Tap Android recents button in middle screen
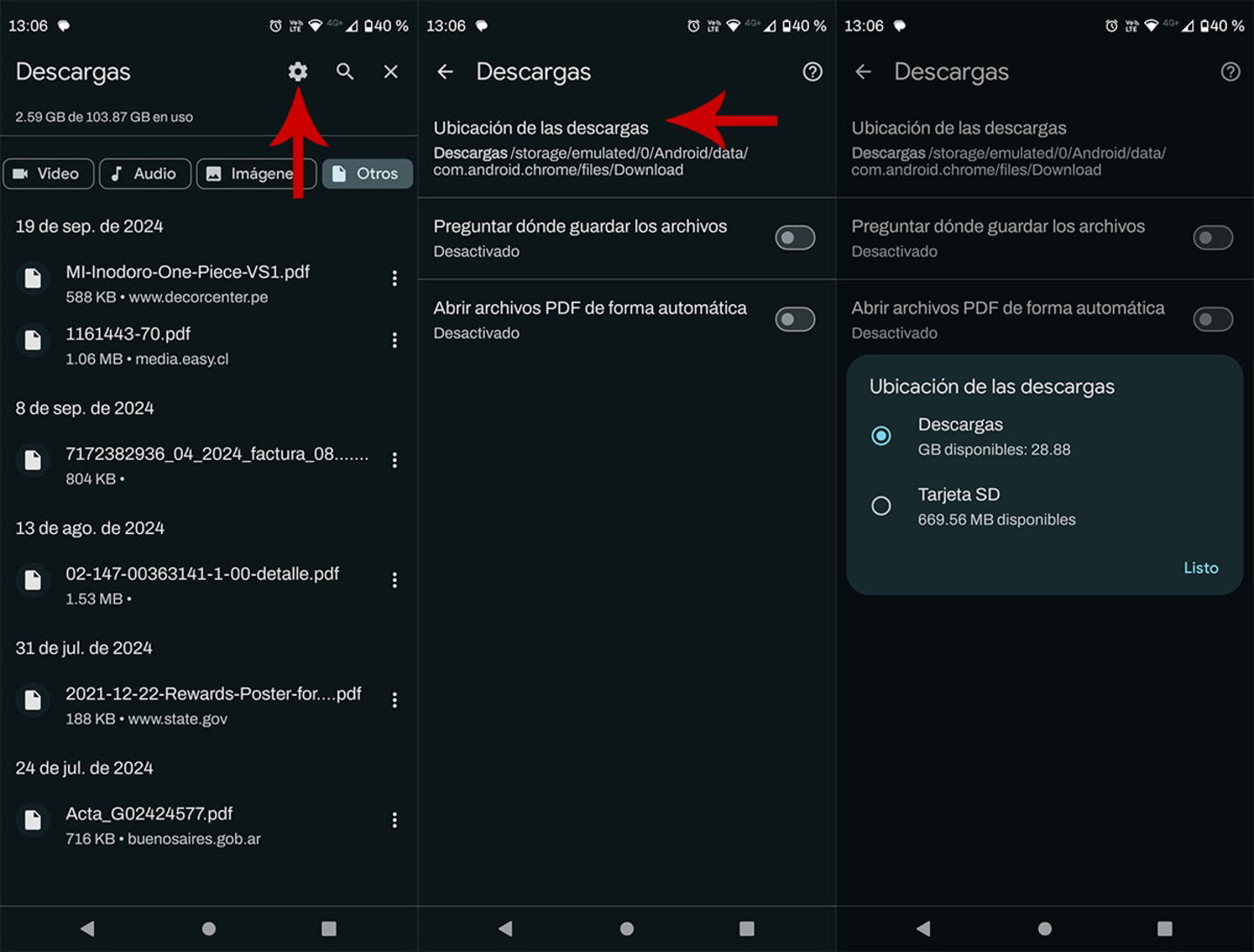The height and width of the screenshot is (952, 1254). click(746, 928)
